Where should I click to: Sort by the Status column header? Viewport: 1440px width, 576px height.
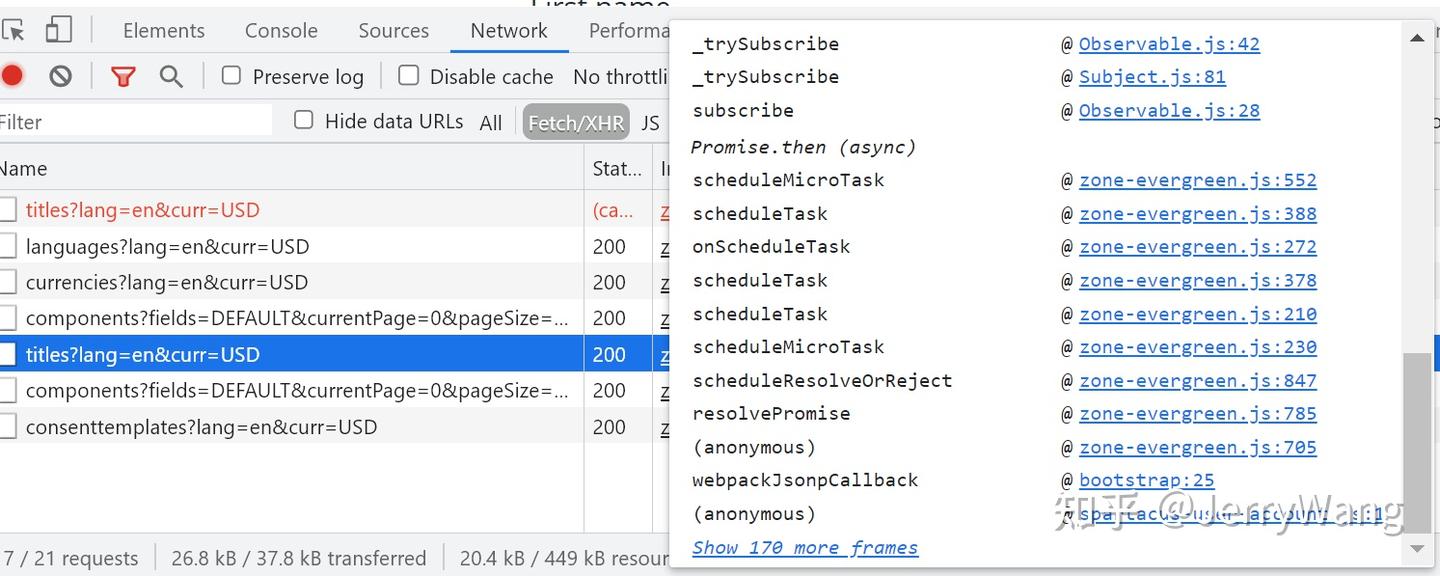pos(617,169)
